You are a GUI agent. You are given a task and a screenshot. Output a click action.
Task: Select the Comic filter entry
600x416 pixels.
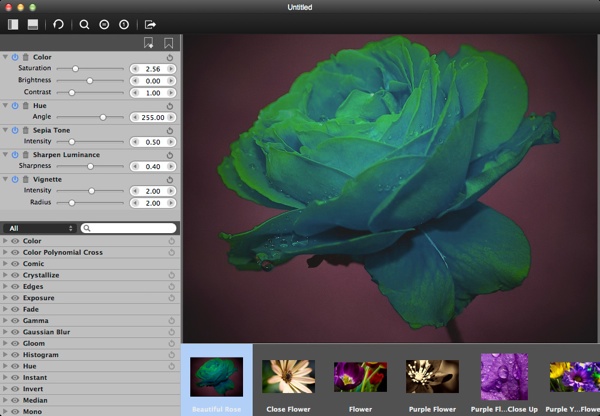33,263
